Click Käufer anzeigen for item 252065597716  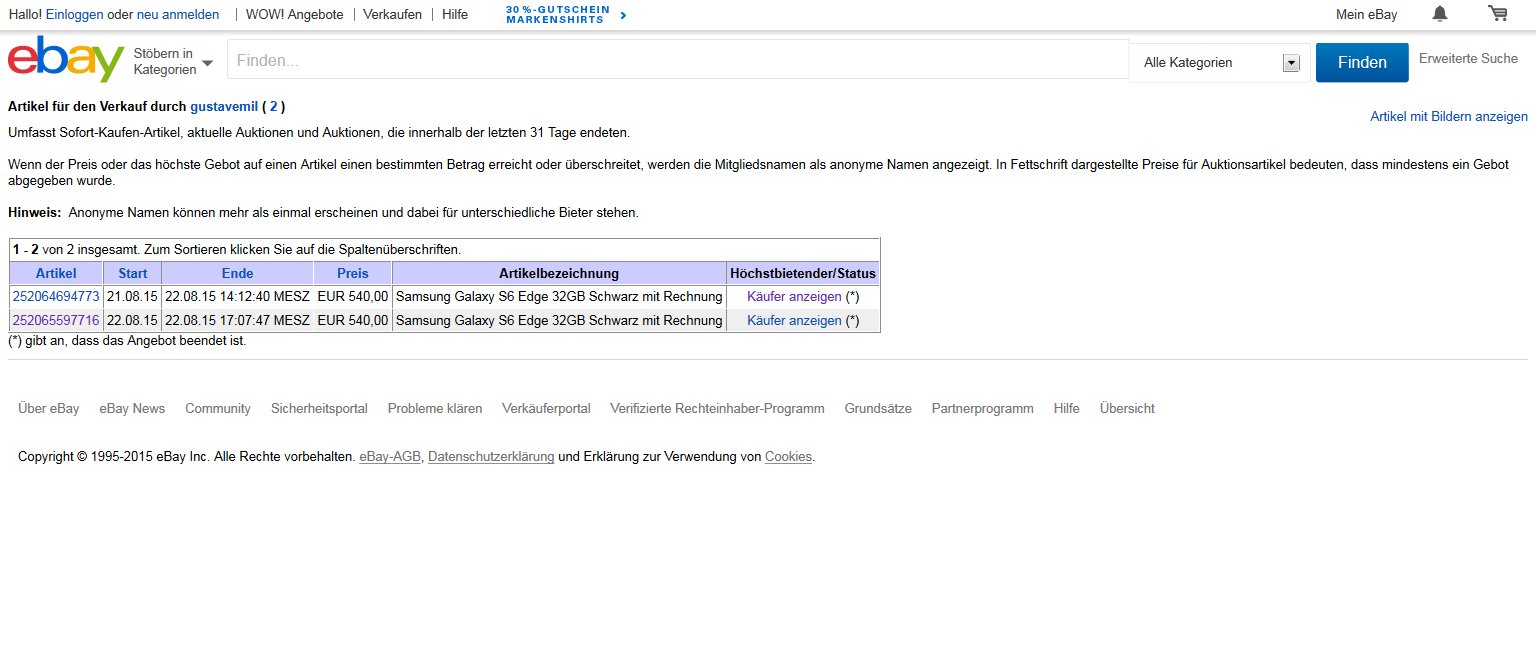click(x=794, y=321)
